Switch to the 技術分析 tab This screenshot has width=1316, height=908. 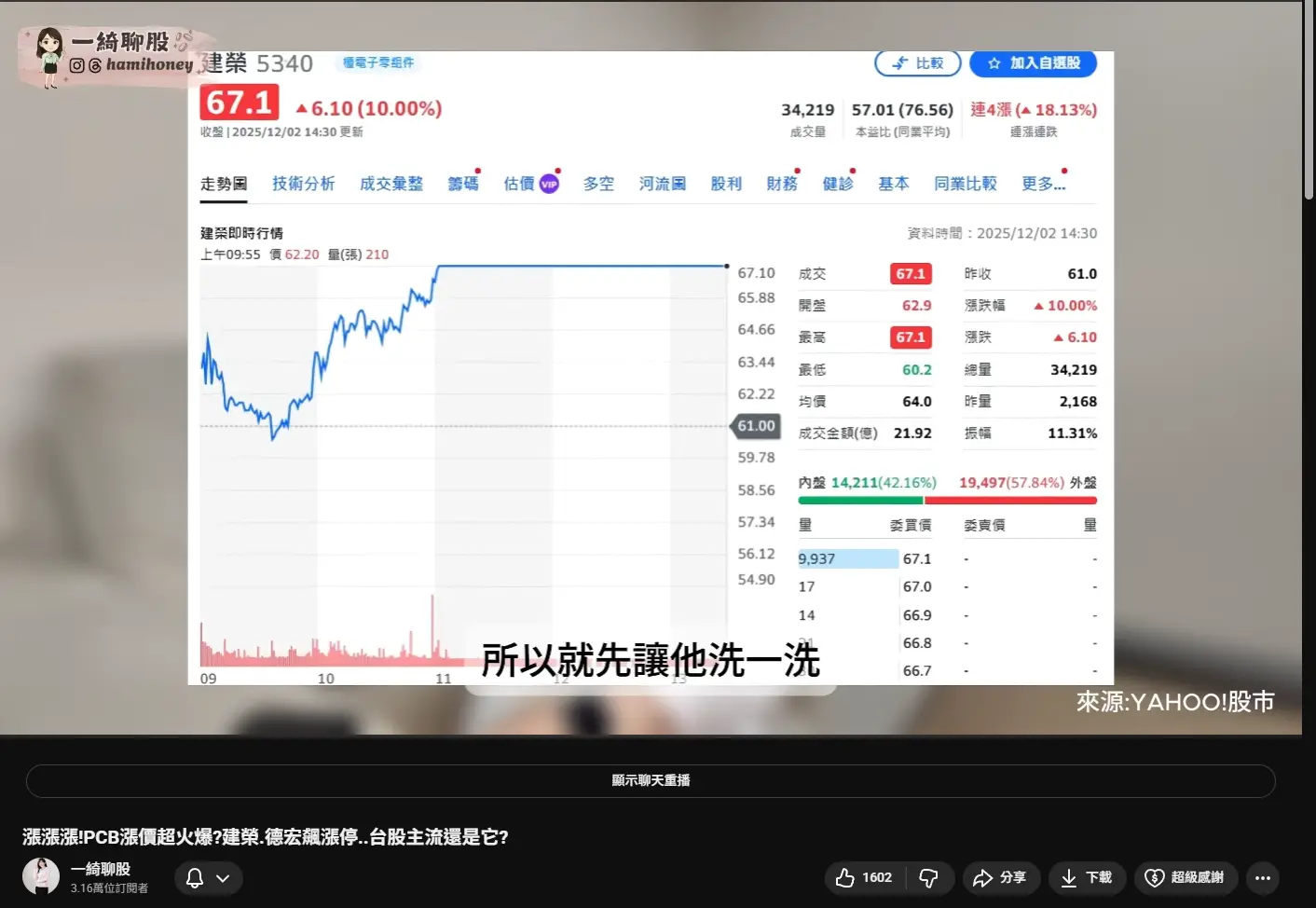tap(303, 184)
